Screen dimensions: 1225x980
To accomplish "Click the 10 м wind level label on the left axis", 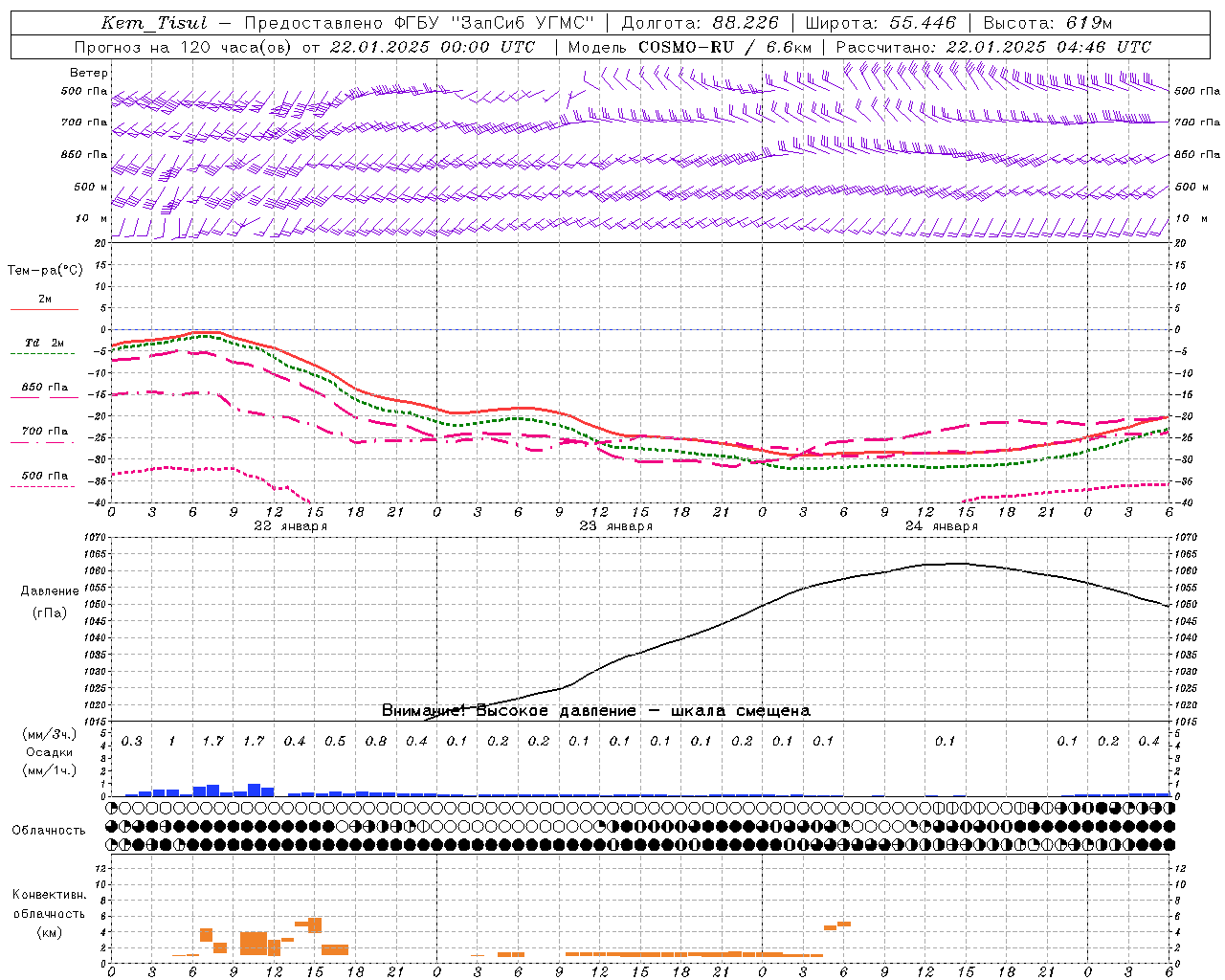I will pos(91,218).
